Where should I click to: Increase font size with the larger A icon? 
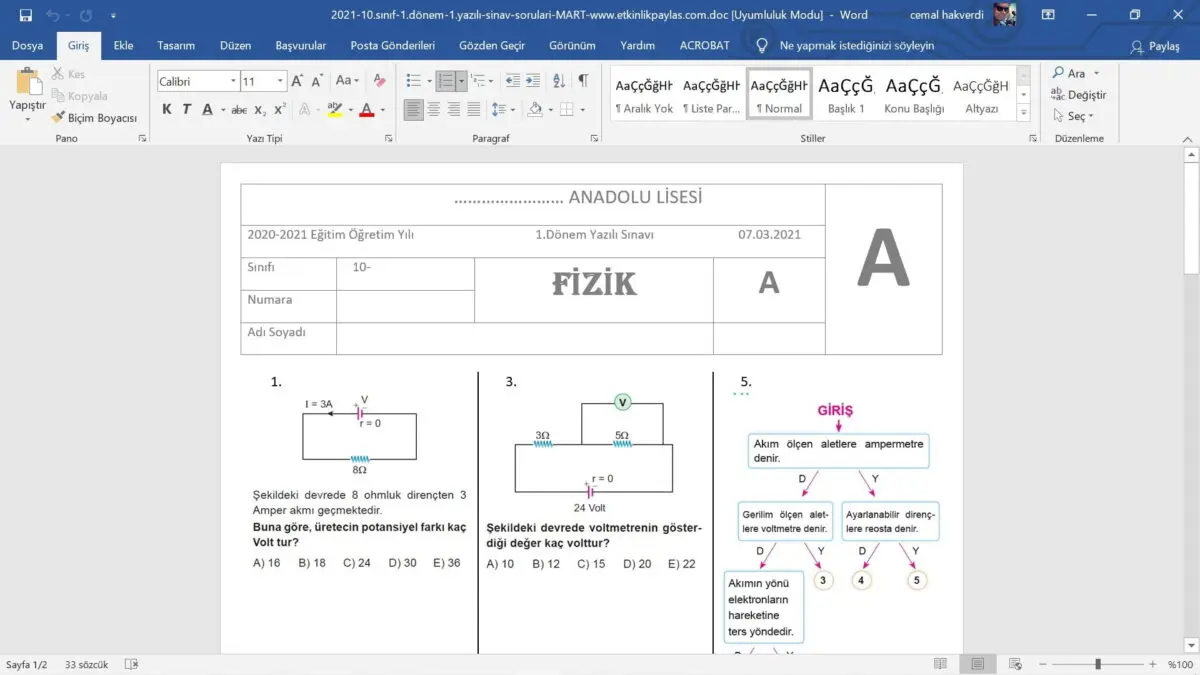298,81
